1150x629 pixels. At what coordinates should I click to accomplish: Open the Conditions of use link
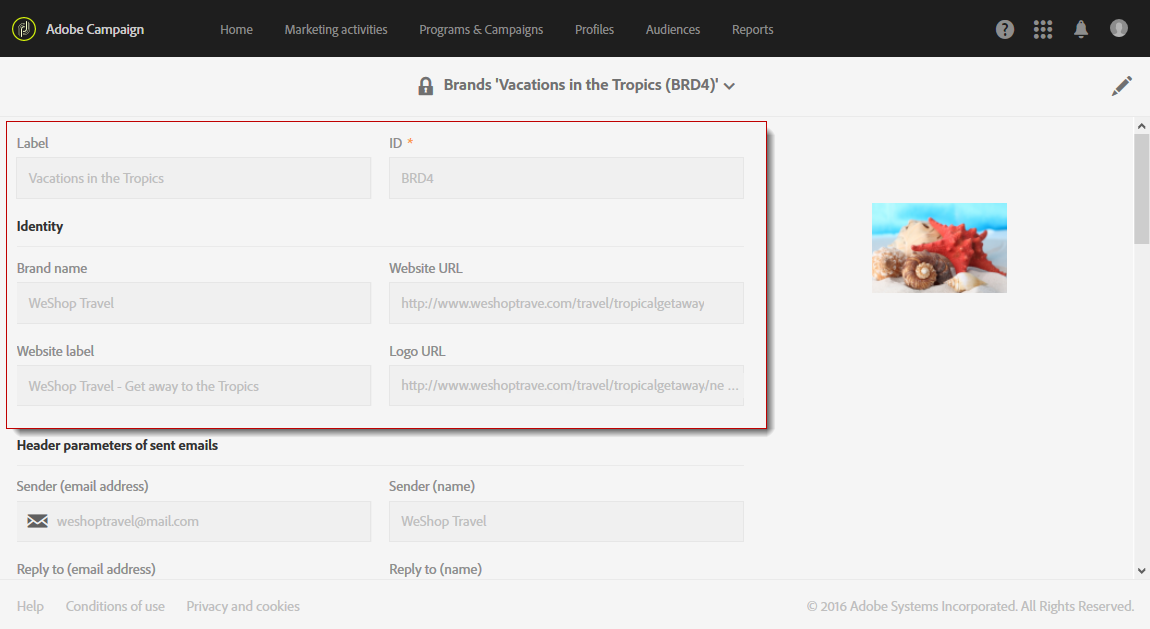[x=115, y=606]
